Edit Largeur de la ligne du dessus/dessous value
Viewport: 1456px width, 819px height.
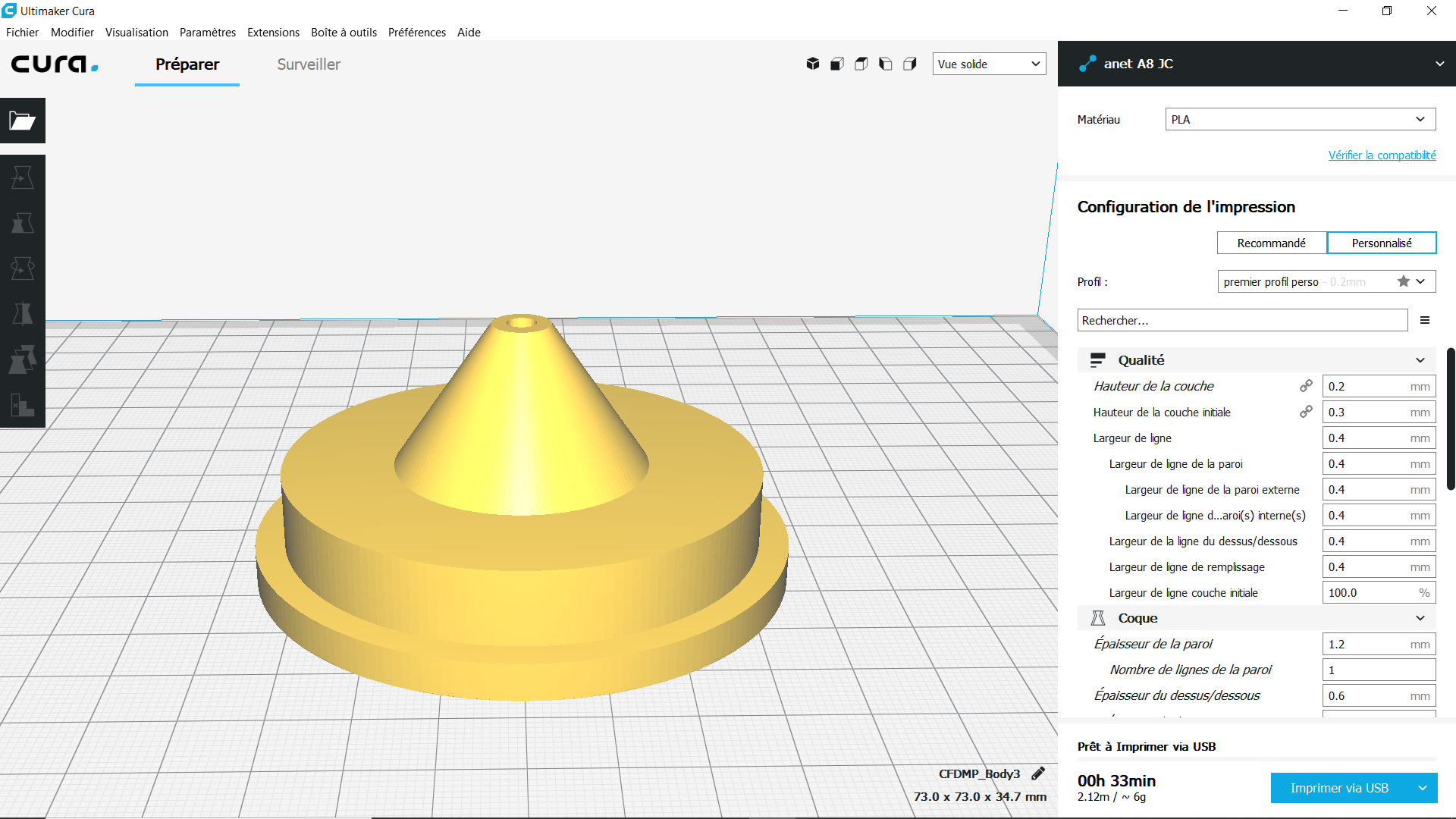pos(1379,541)
